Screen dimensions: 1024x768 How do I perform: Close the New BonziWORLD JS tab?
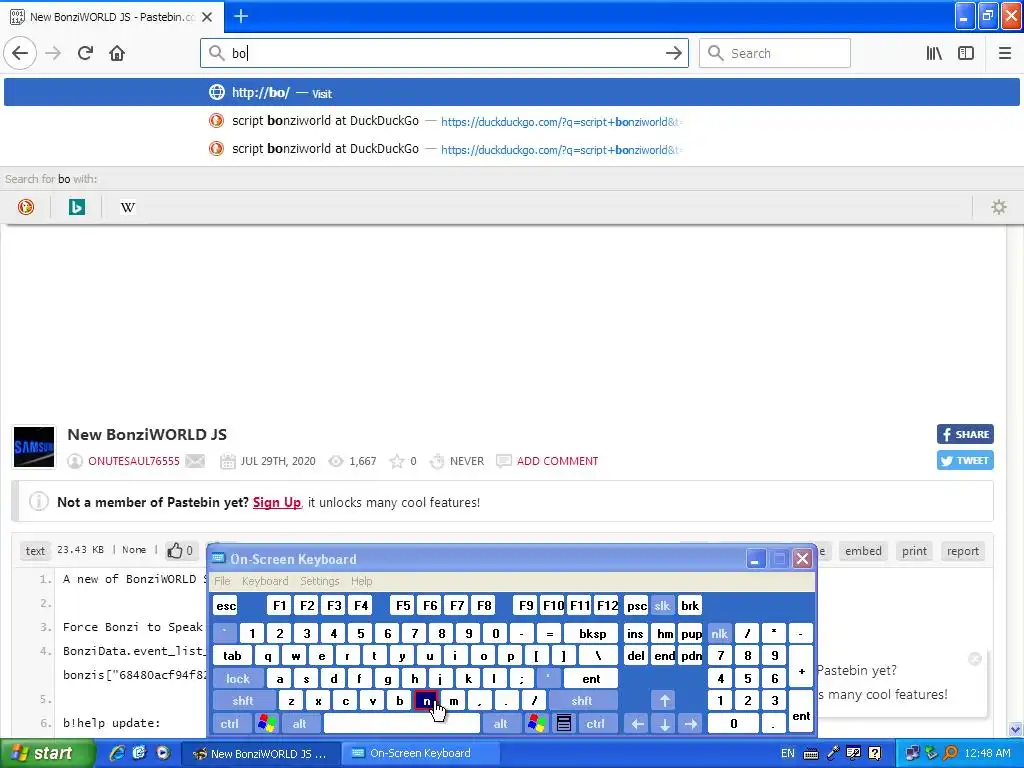[207, 17]
